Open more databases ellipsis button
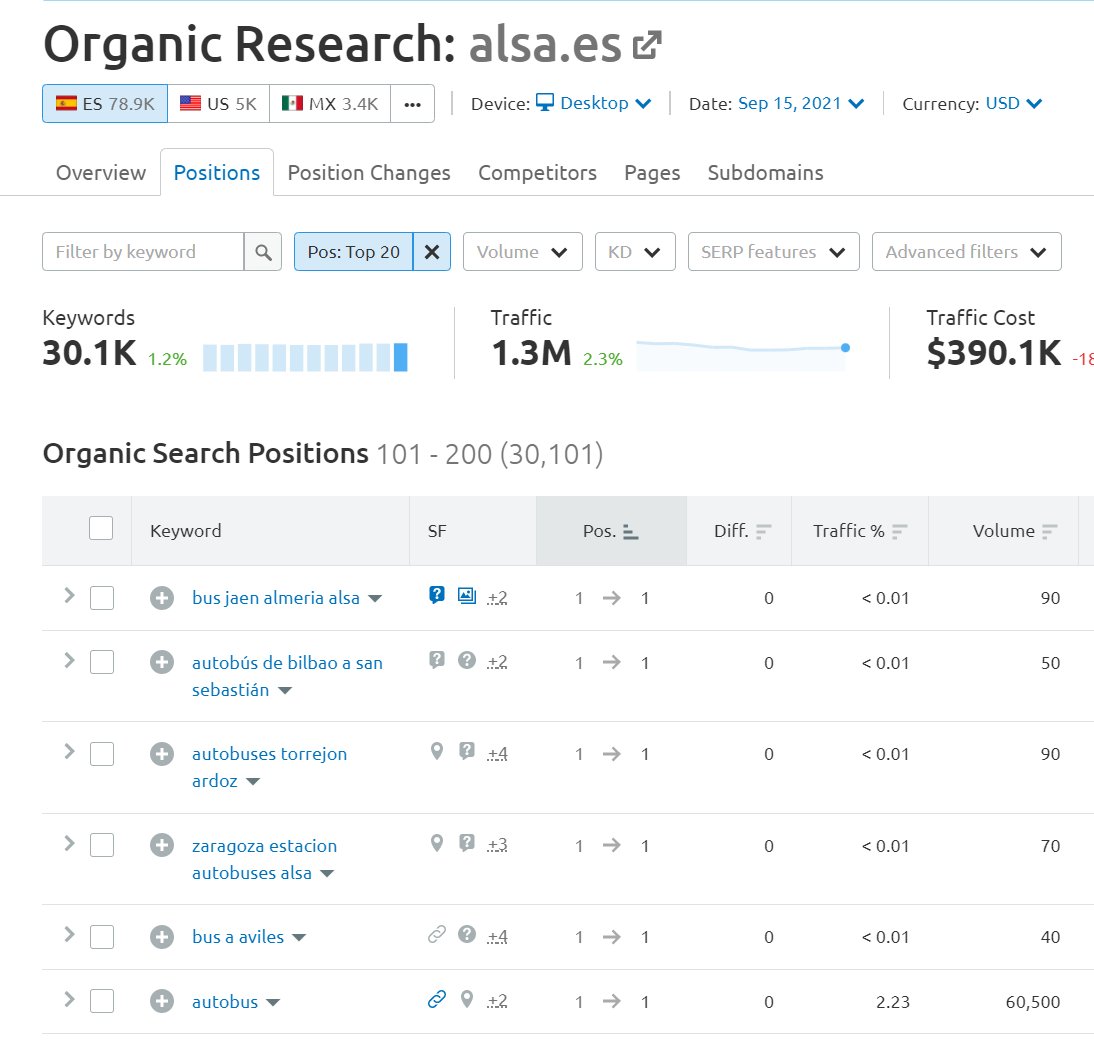 pyautogui.click(x=412, y=104)
